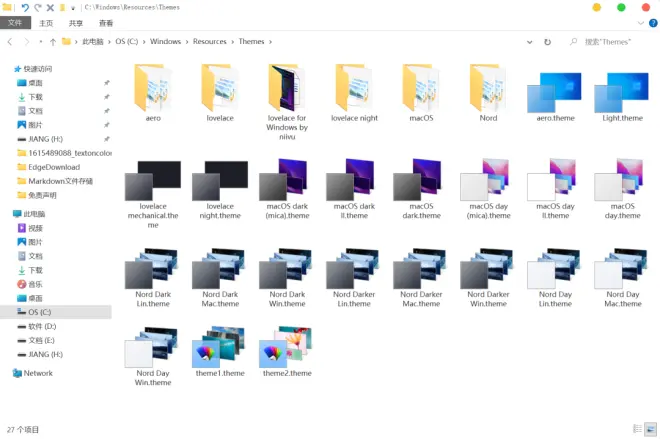Select Nord Dark Lin.theme file
This screenshot has width=660, height=439.
pos(153,278)
